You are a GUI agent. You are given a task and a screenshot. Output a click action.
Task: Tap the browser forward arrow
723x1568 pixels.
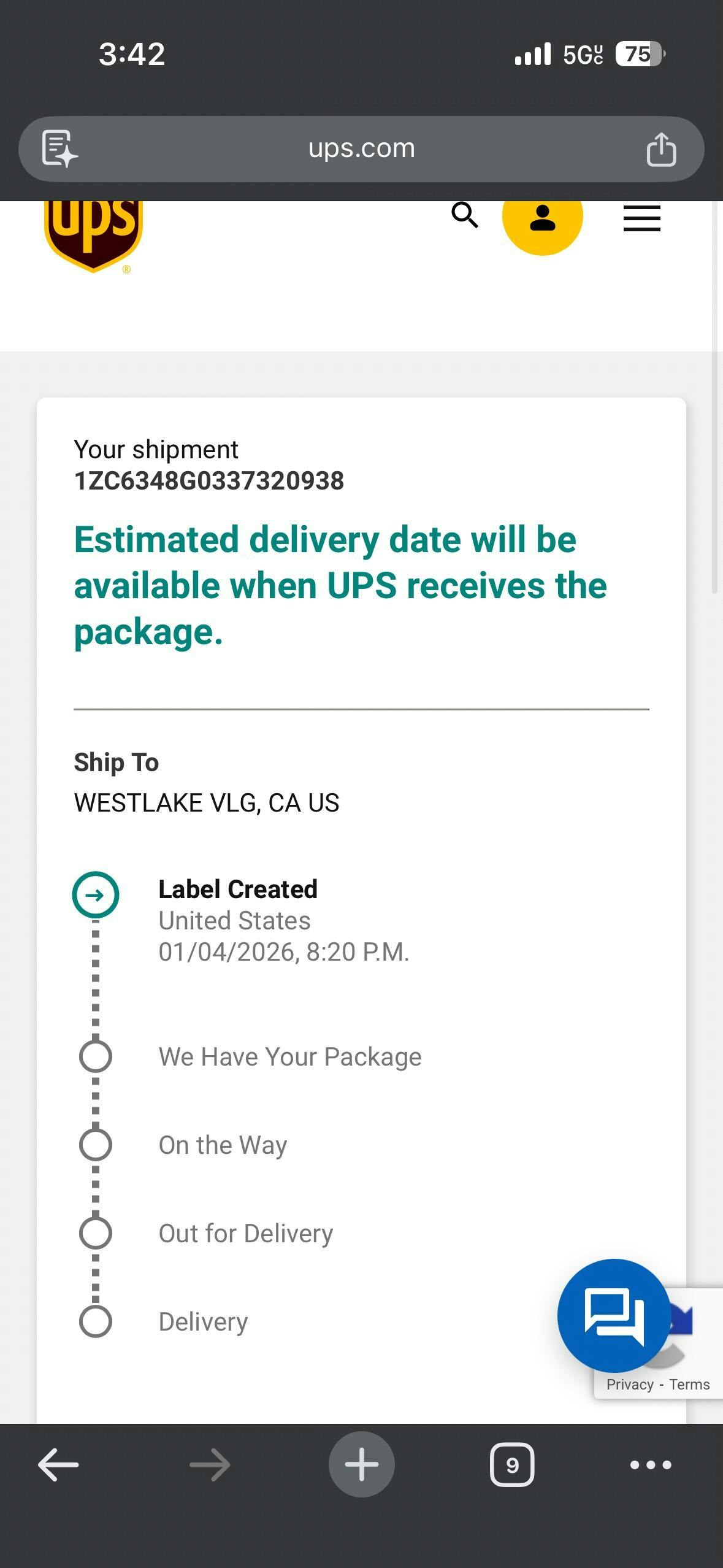coord(210,1464)
